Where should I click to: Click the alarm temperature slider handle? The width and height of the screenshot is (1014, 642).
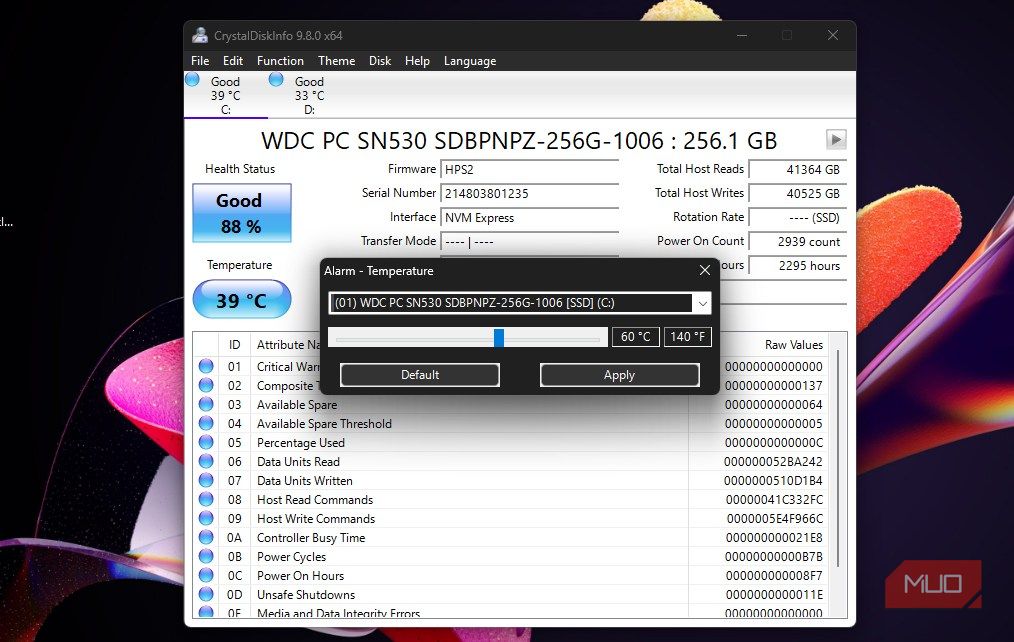tap(499, 337)
